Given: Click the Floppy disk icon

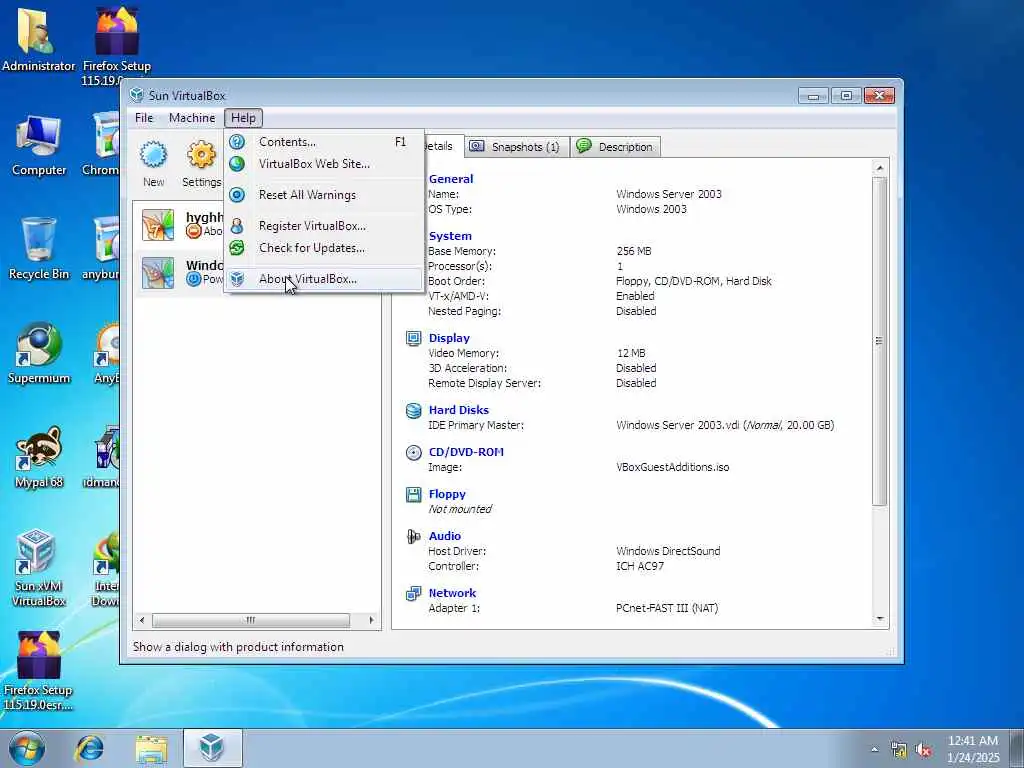Looking at the screenshot, I should (413, 494).
